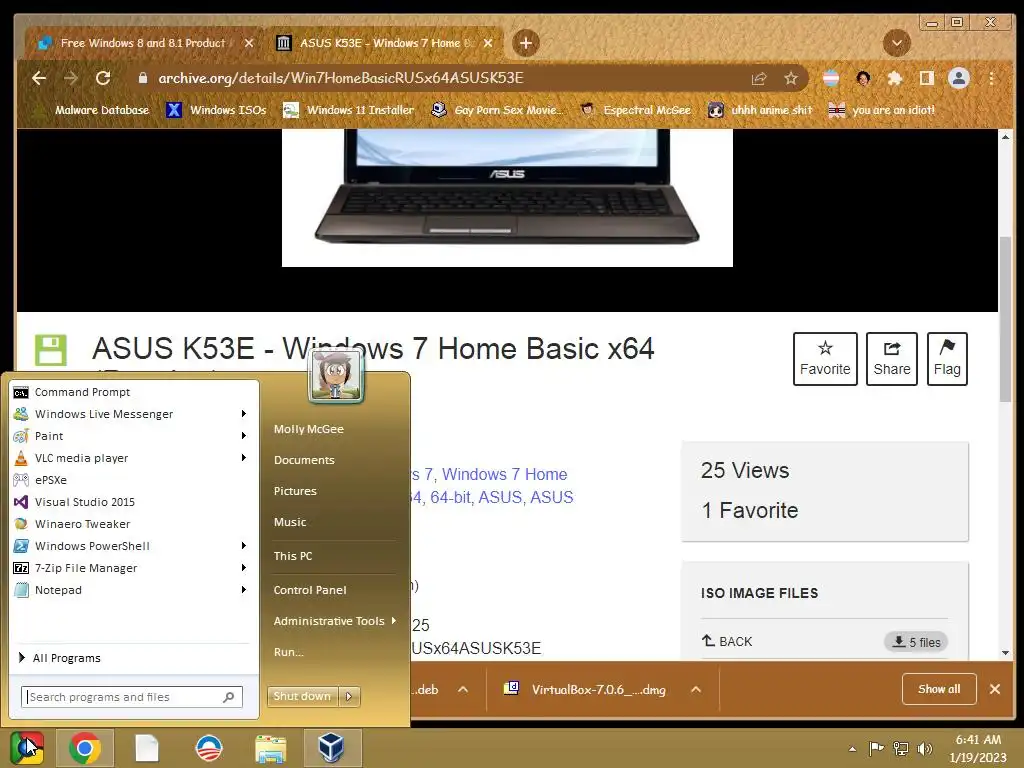Image resolution: width=1024 pixels, height=768 pixels.
Task: Launch Winaero Tweaker from Start menu
Action: [134, 524]
